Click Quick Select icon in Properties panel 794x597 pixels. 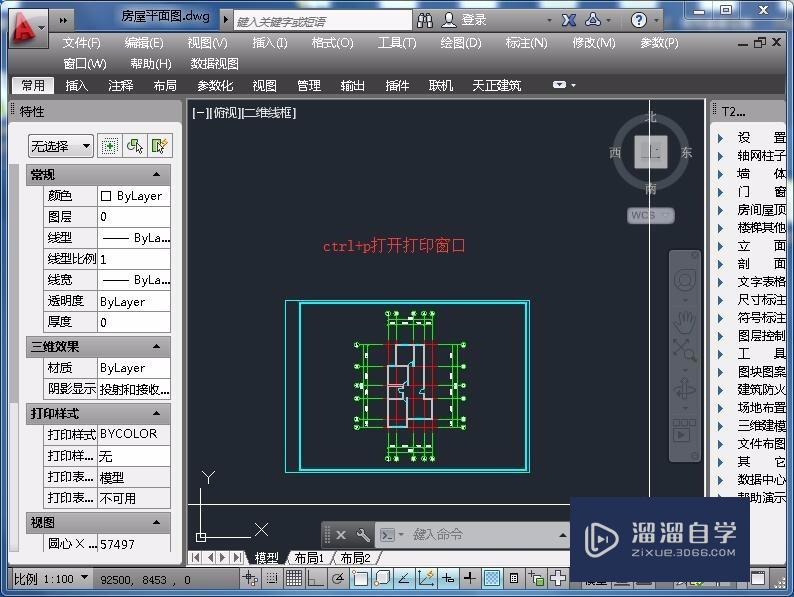coord(160,146)
